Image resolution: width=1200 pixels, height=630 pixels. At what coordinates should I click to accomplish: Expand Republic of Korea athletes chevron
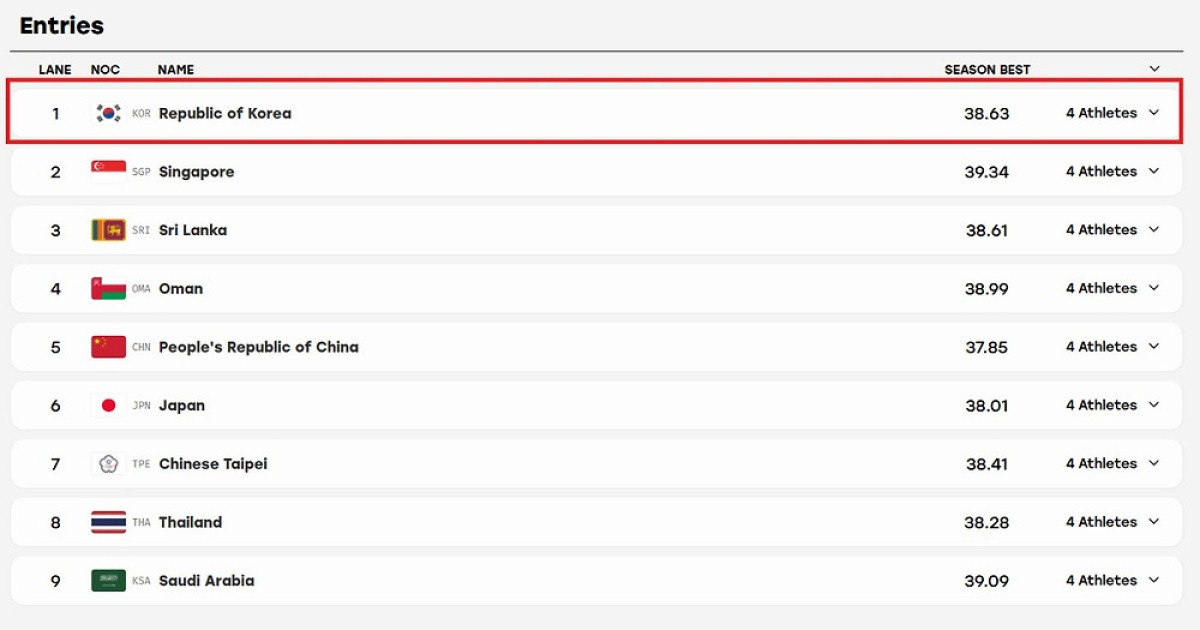click(1154, 113)
